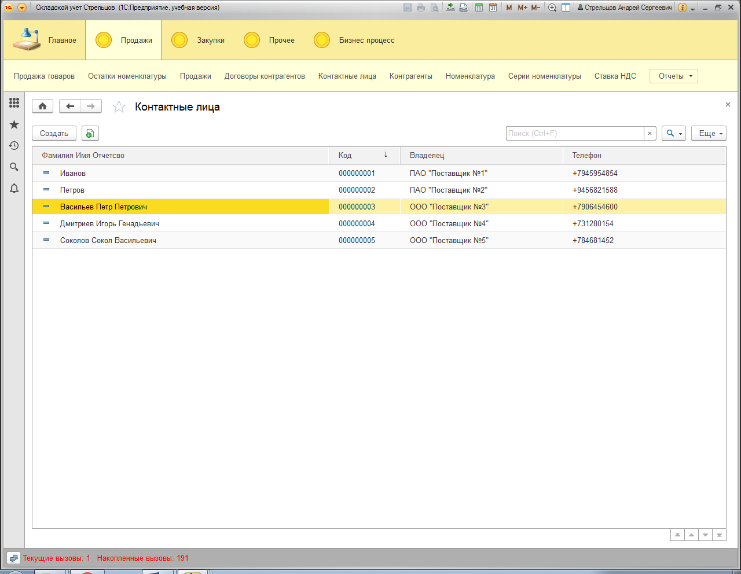This screenshot has width=741, height=574.
Task: Click the M- memory subtract button
Action: [x=535, y=8]
